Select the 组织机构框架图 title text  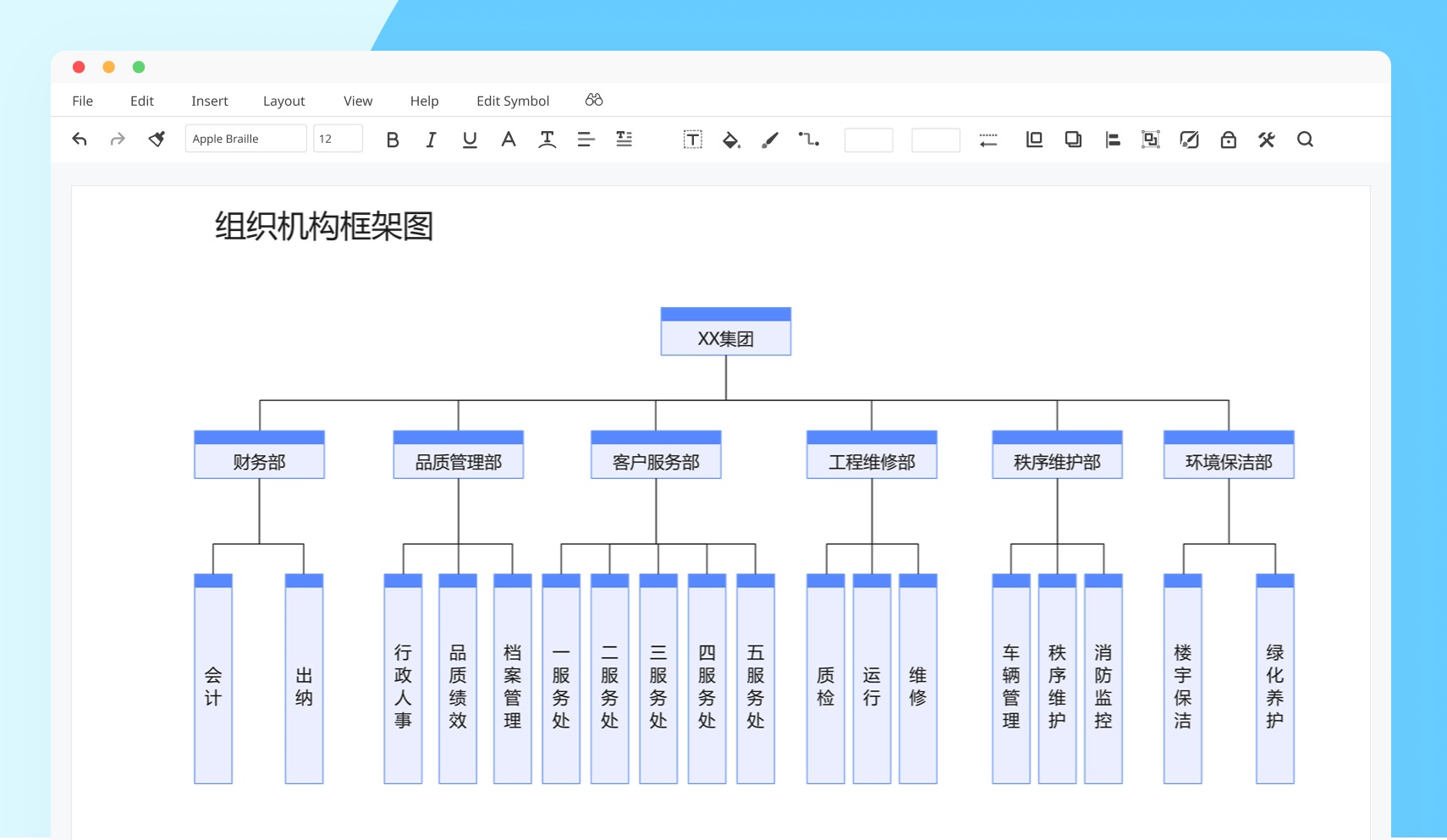point(324,226)
